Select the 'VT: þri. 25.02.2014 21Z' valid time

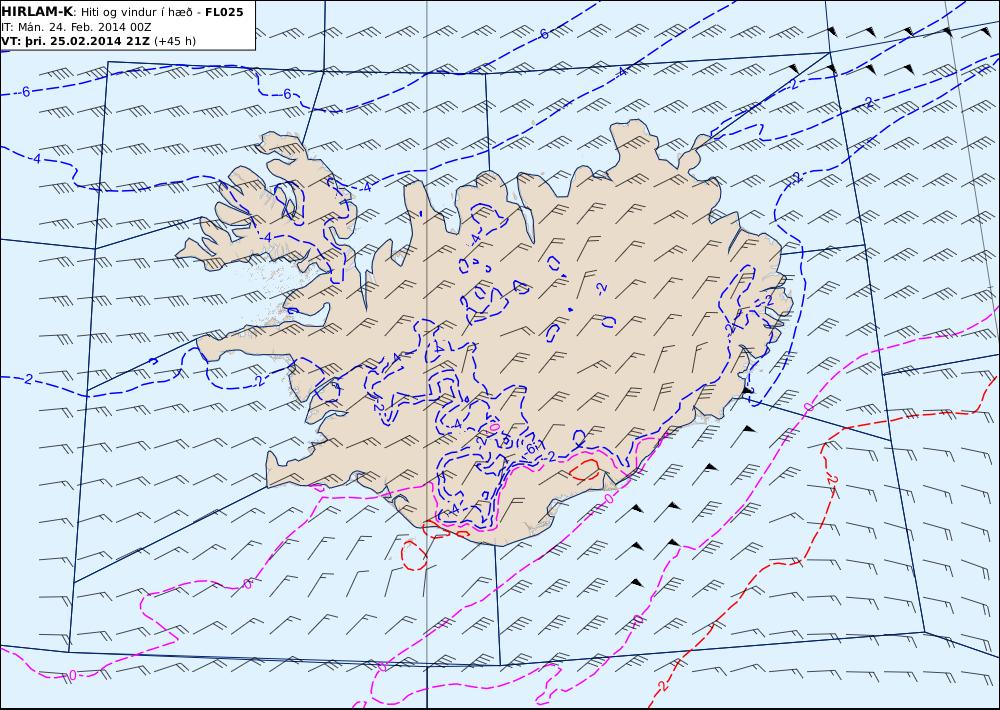click(76, 41)
